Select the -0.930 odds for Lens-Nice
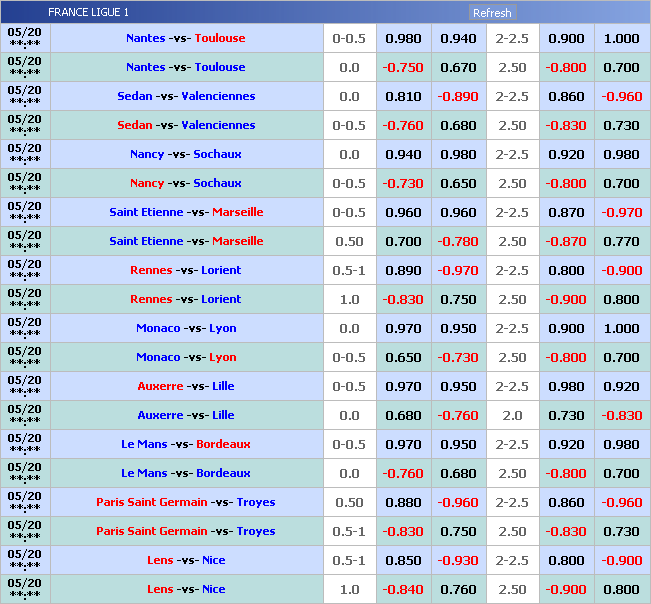 pyautogui.click(x=458, y=561)
